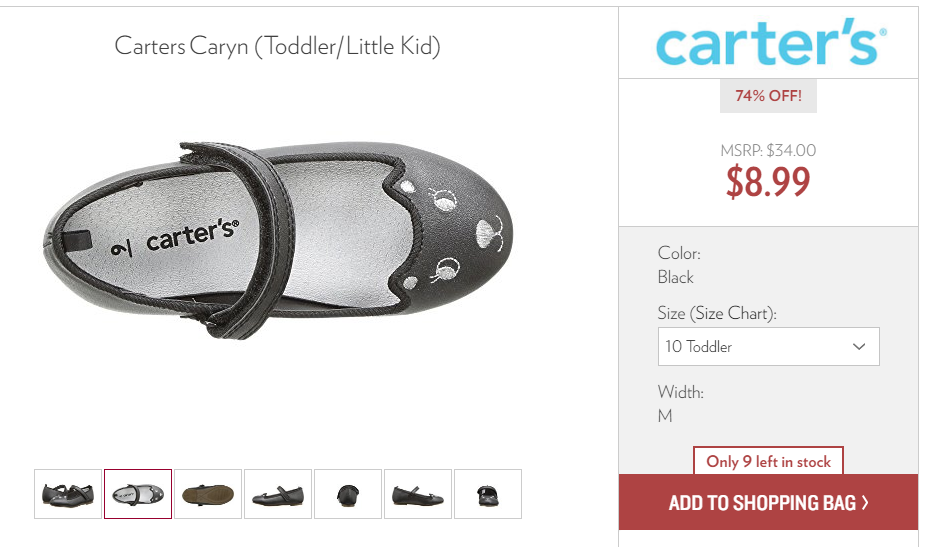Open the Size Chart link
927x547 pixels.
(x=733, y=313)
